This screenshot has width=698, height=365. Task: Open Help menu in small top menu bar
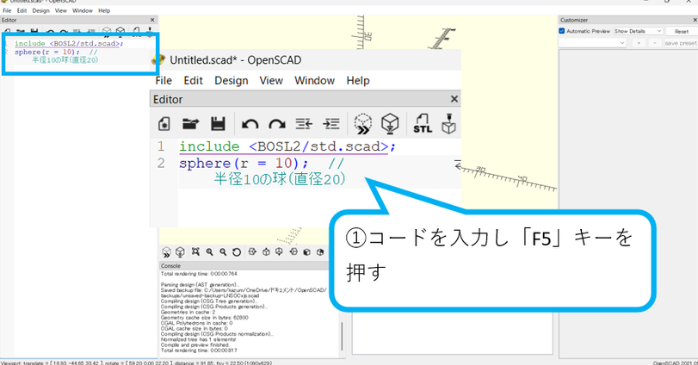point(104,11)
